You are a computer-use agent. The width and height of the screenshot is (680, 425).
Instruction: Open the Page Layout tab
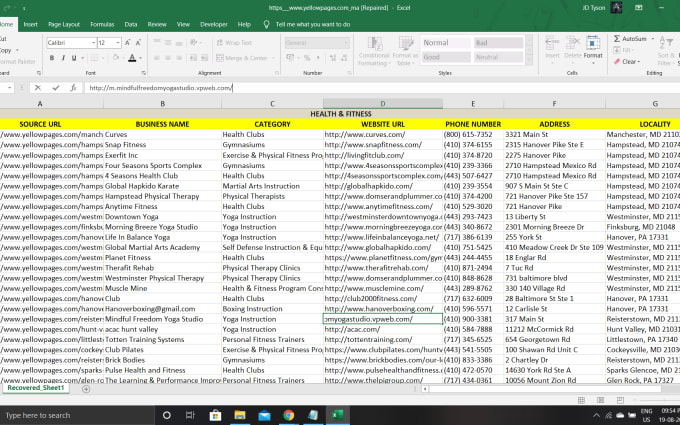click(64, 25)
